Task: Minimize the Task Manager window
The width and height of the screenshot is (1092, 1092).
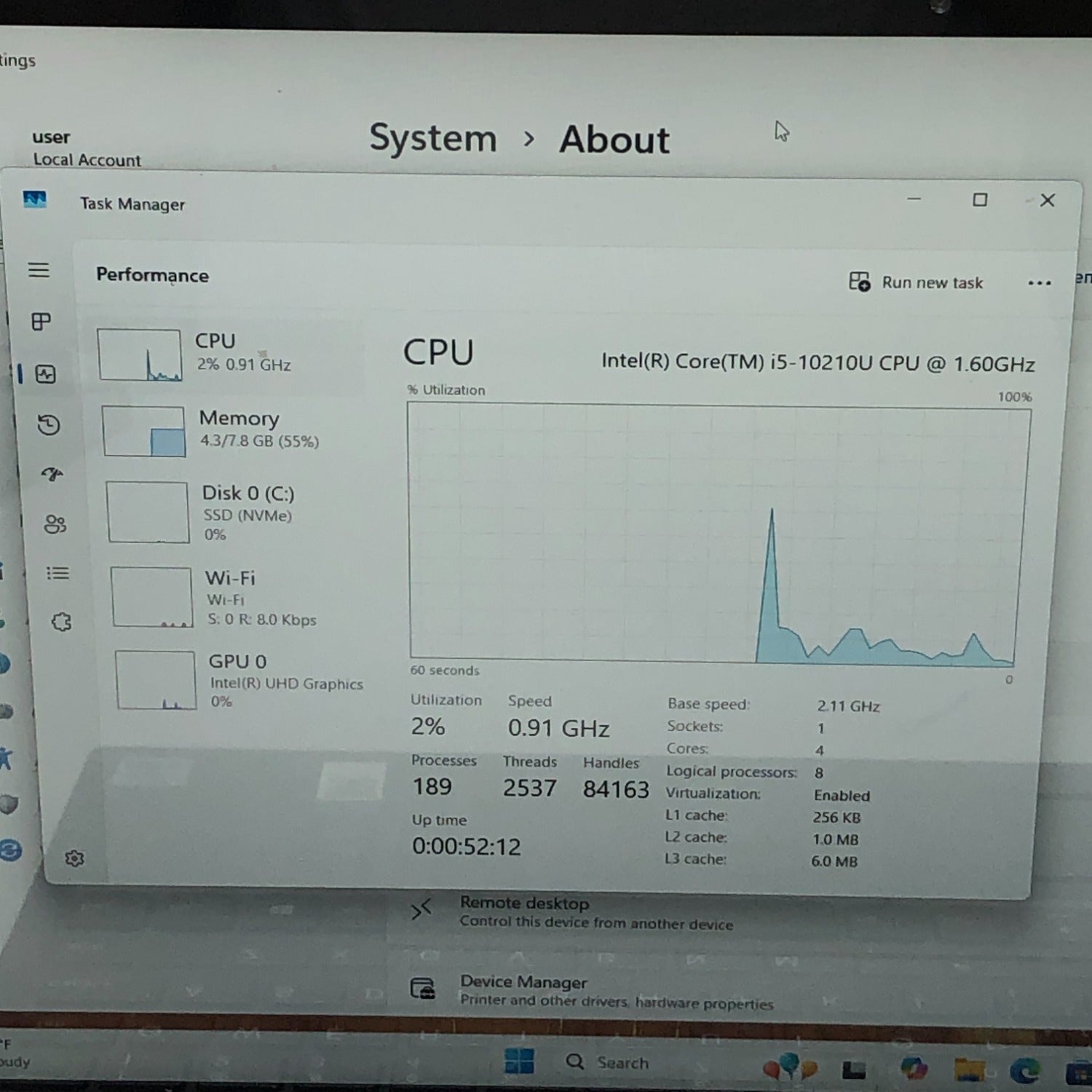Action: 914,199
